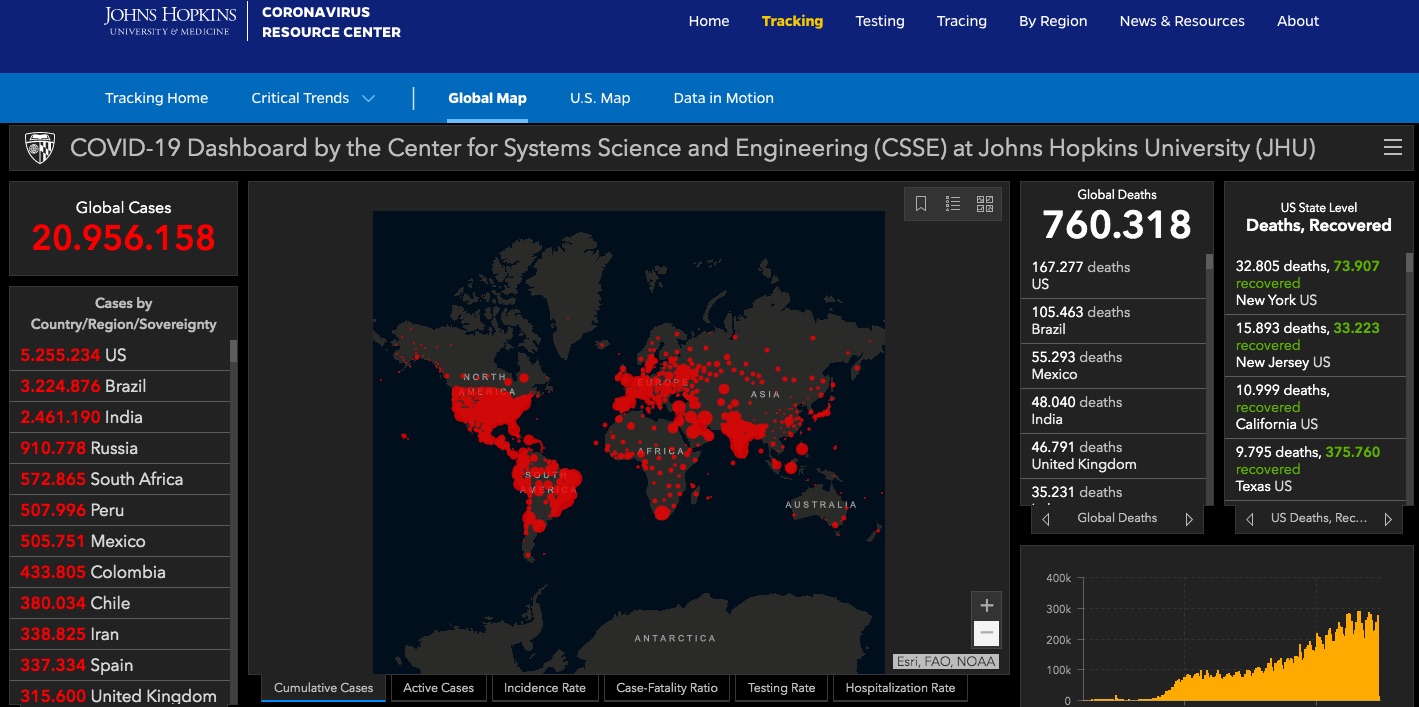Image resolution: width=1419 pixels, height=707 pixels.
Task: Switch to the Incidence Rate tab
Action: tap(545, 688)
